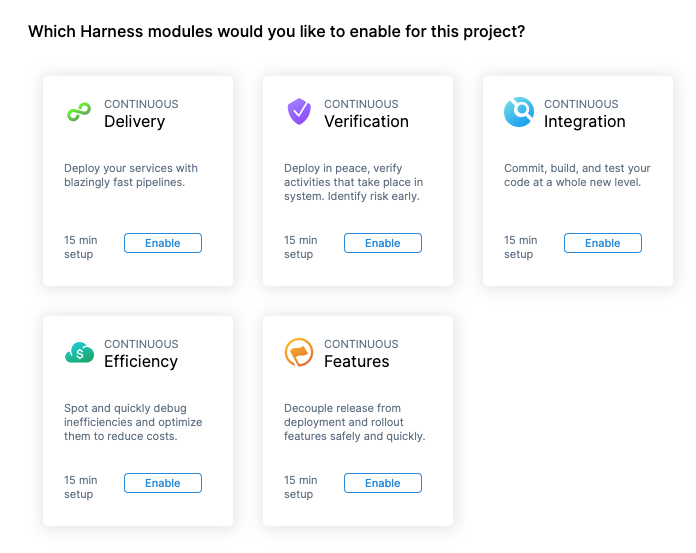Click the 'Deploy your services' description text

coord(131,175)
